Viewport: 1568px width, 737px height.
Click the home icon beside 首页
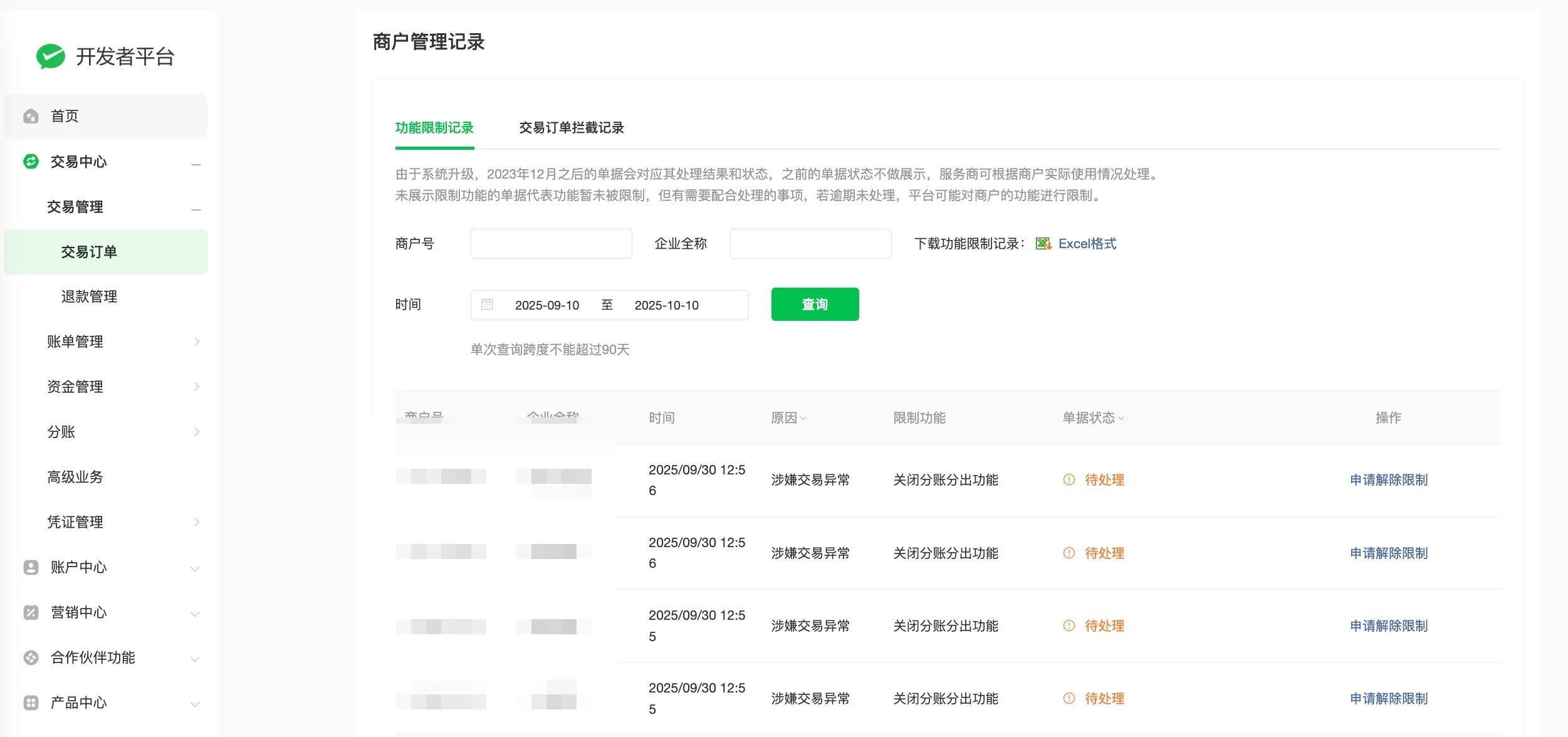(31, 117)
